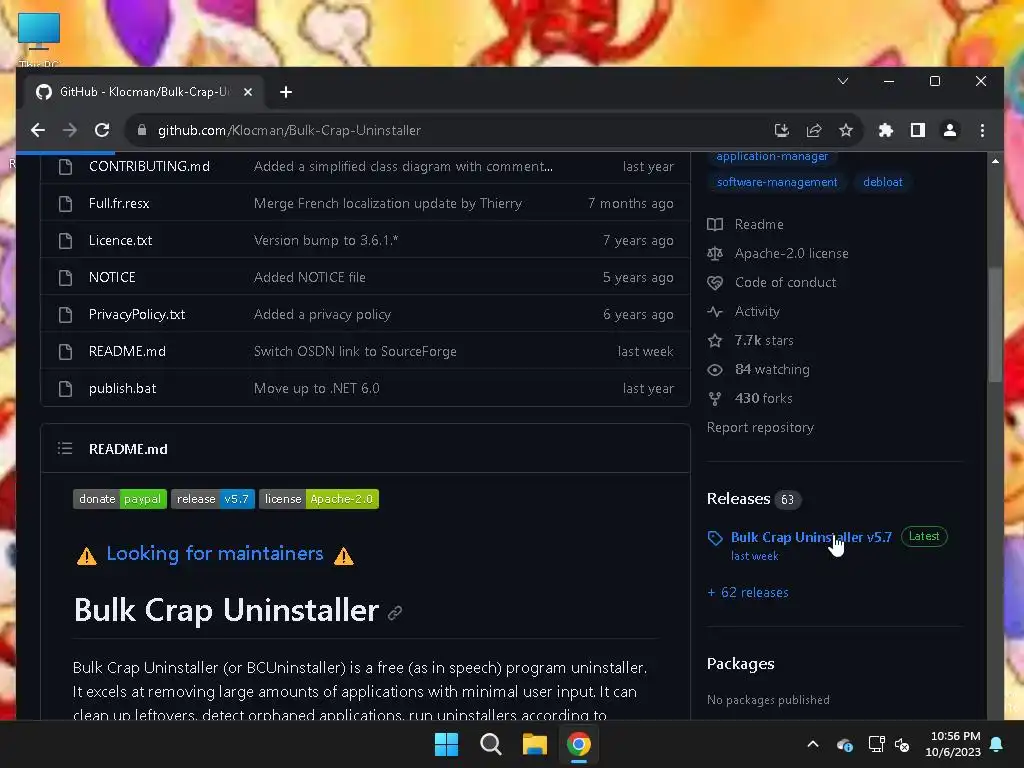Click the license Apache-2.0 badge
1024x768 pixels.
[x=319, y=499]
